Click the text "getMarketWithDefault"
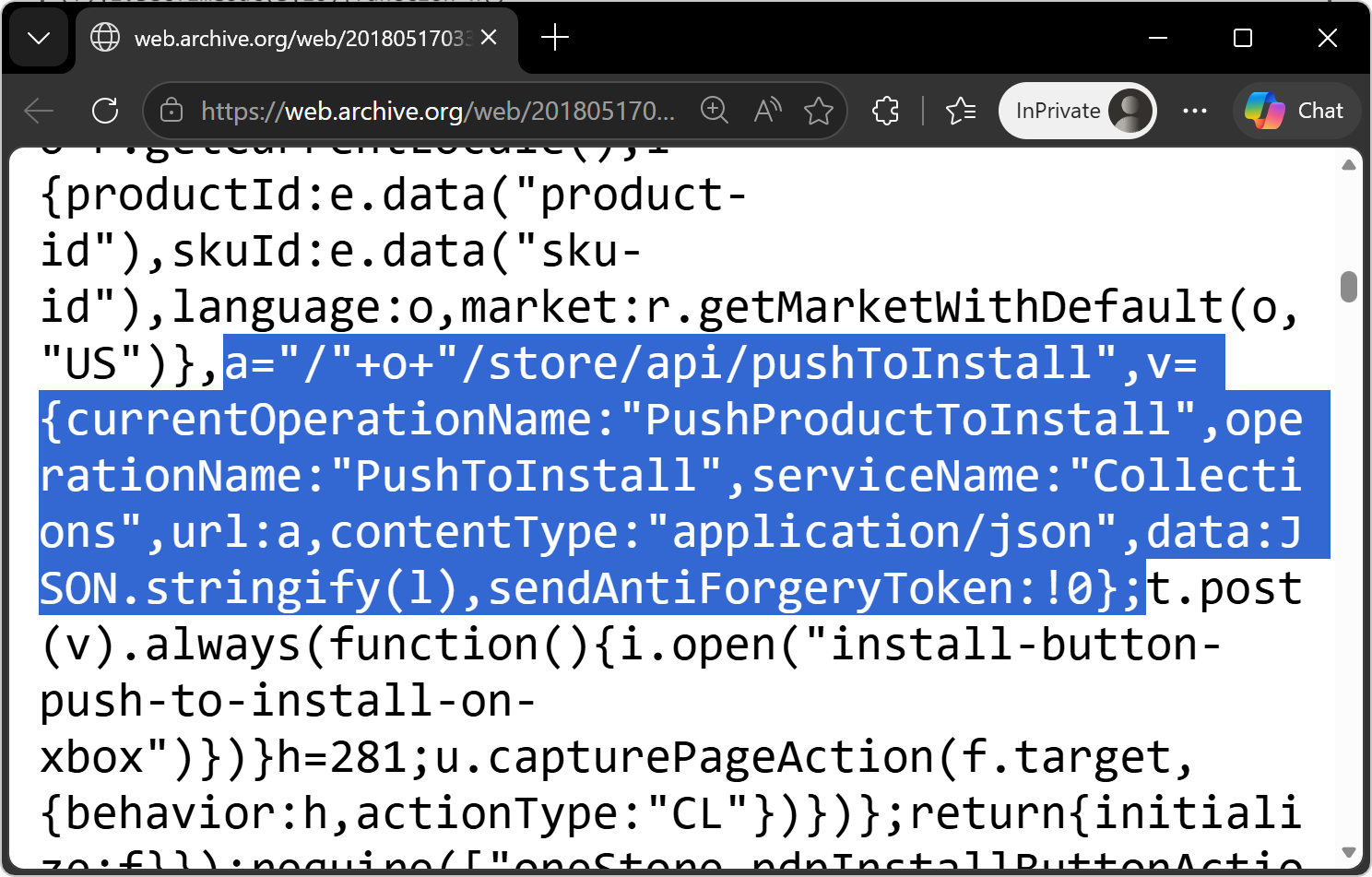 [x=960, y=308]
